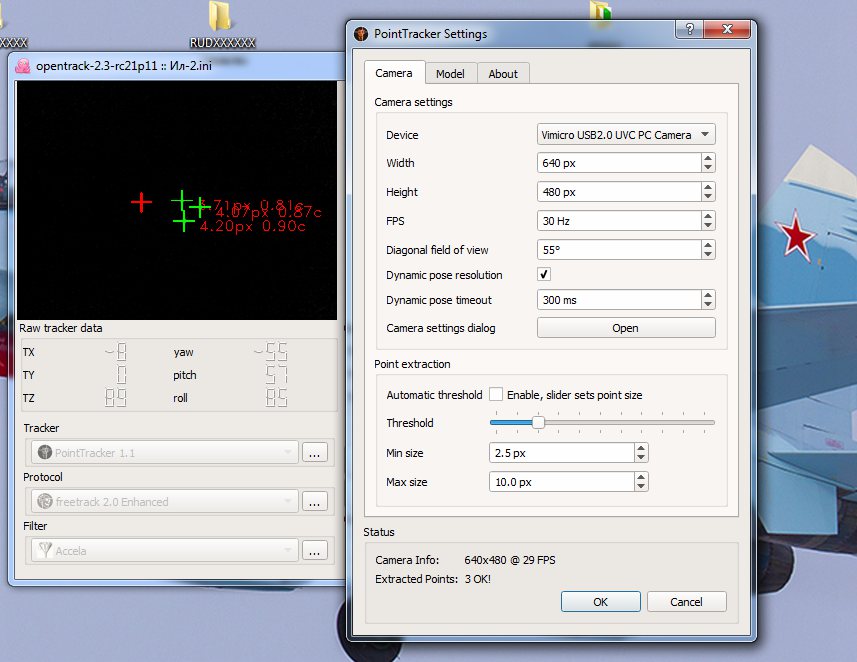Open Protocol settings ellipsis button
Viewport: 857px width, 662px height.
click(314, 501)
